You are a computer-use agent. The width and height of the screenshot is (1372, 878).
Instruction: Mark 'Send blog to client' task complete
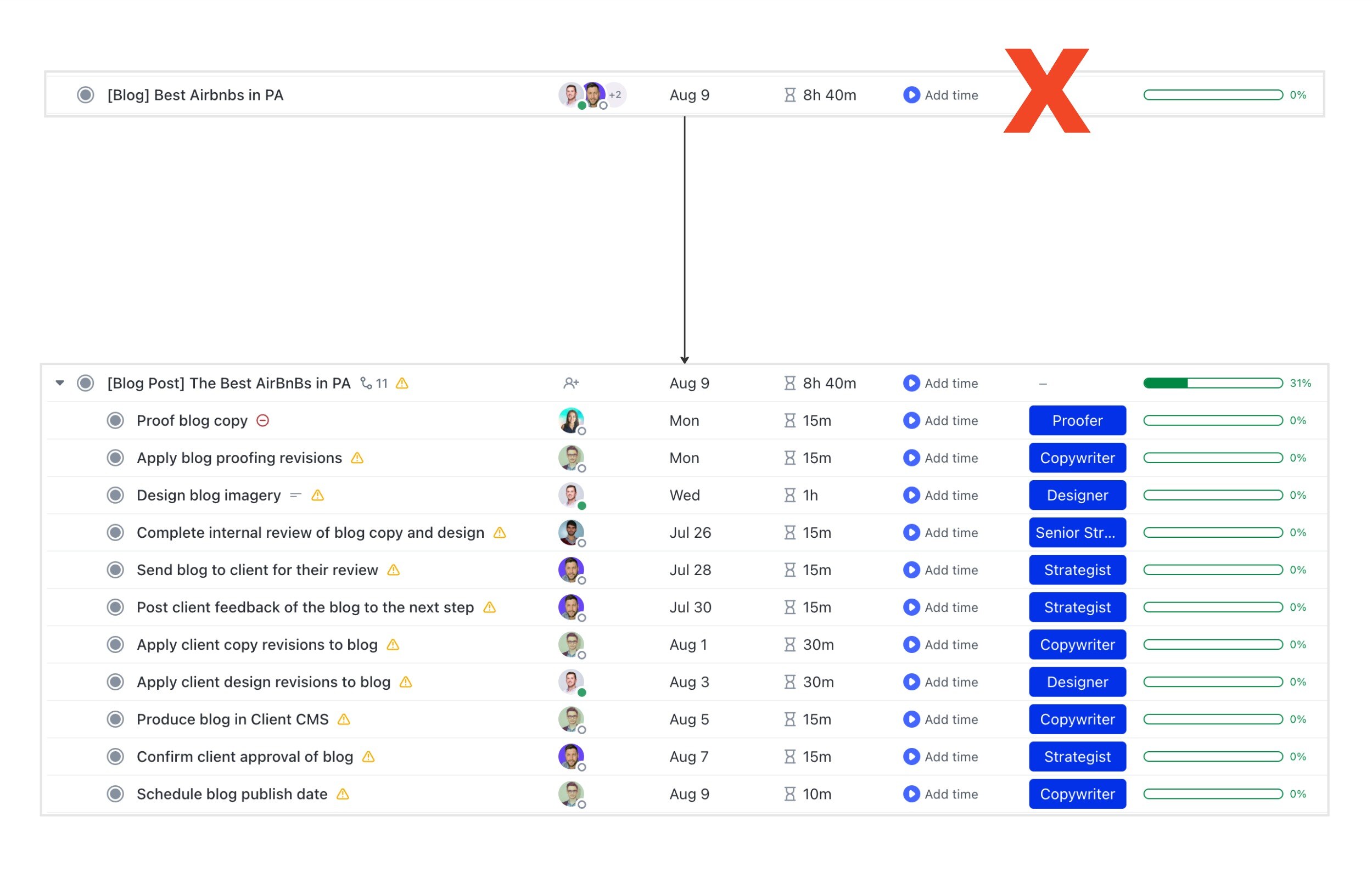(116, 570)
